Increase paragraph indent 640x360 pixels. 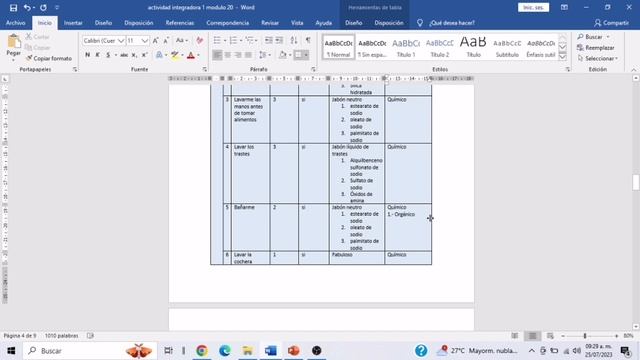coord(279,40)
